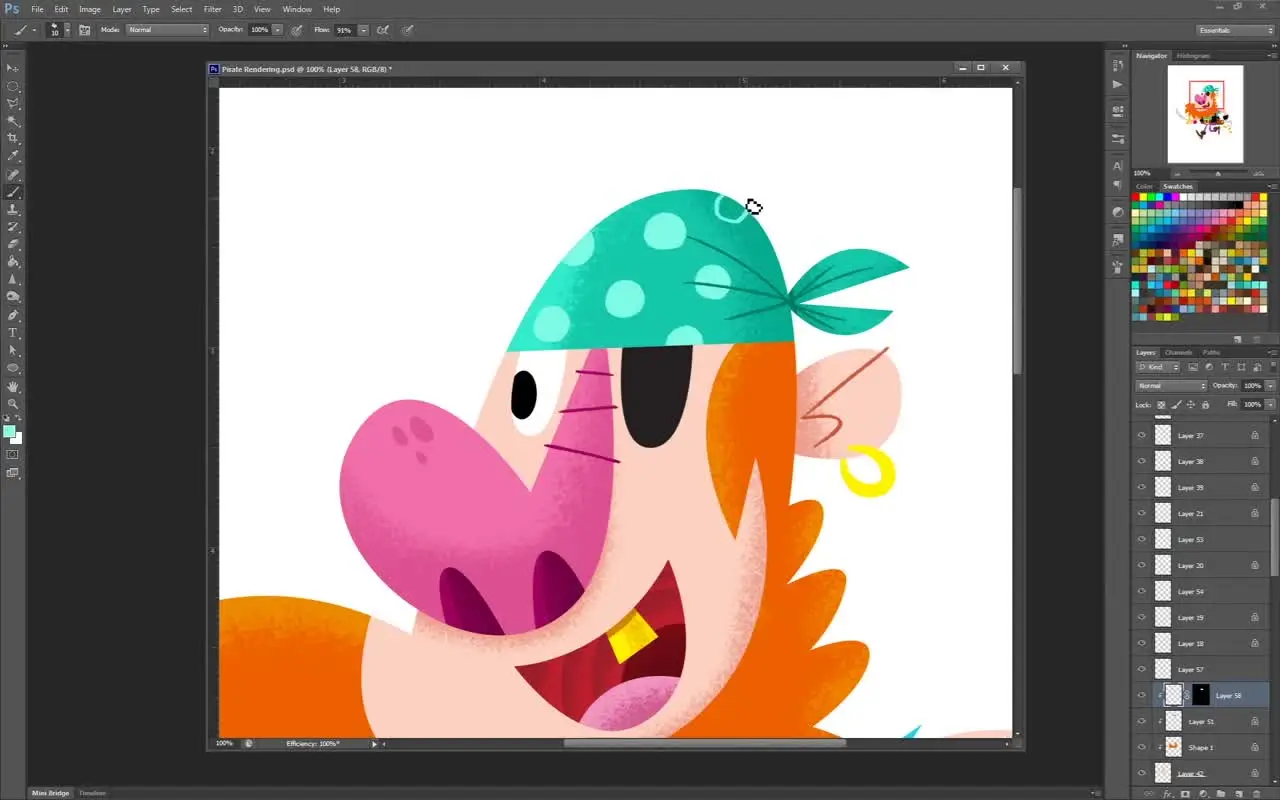
Task: Click the Layer 58 mask thumbnail
Action: click(x=1200, y=695)
